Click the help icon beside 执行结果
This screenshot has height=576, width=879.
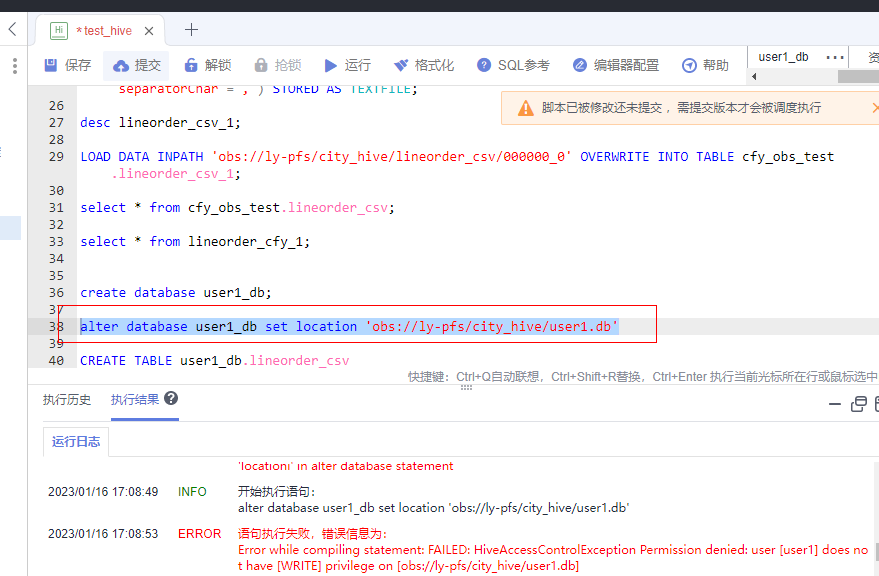(171, 398)
